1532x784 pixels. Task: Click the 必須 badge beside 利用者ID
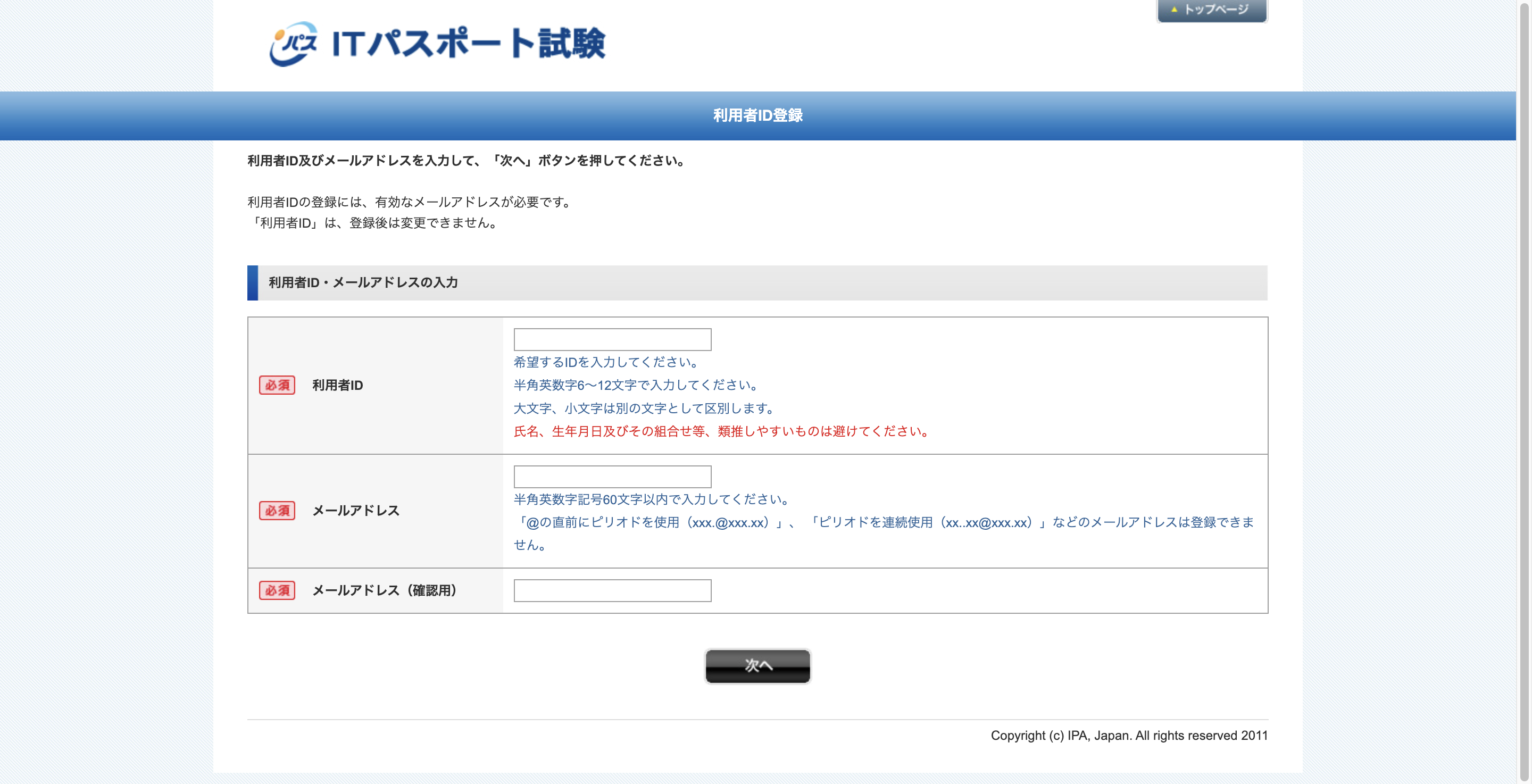[x=277, y=385]
